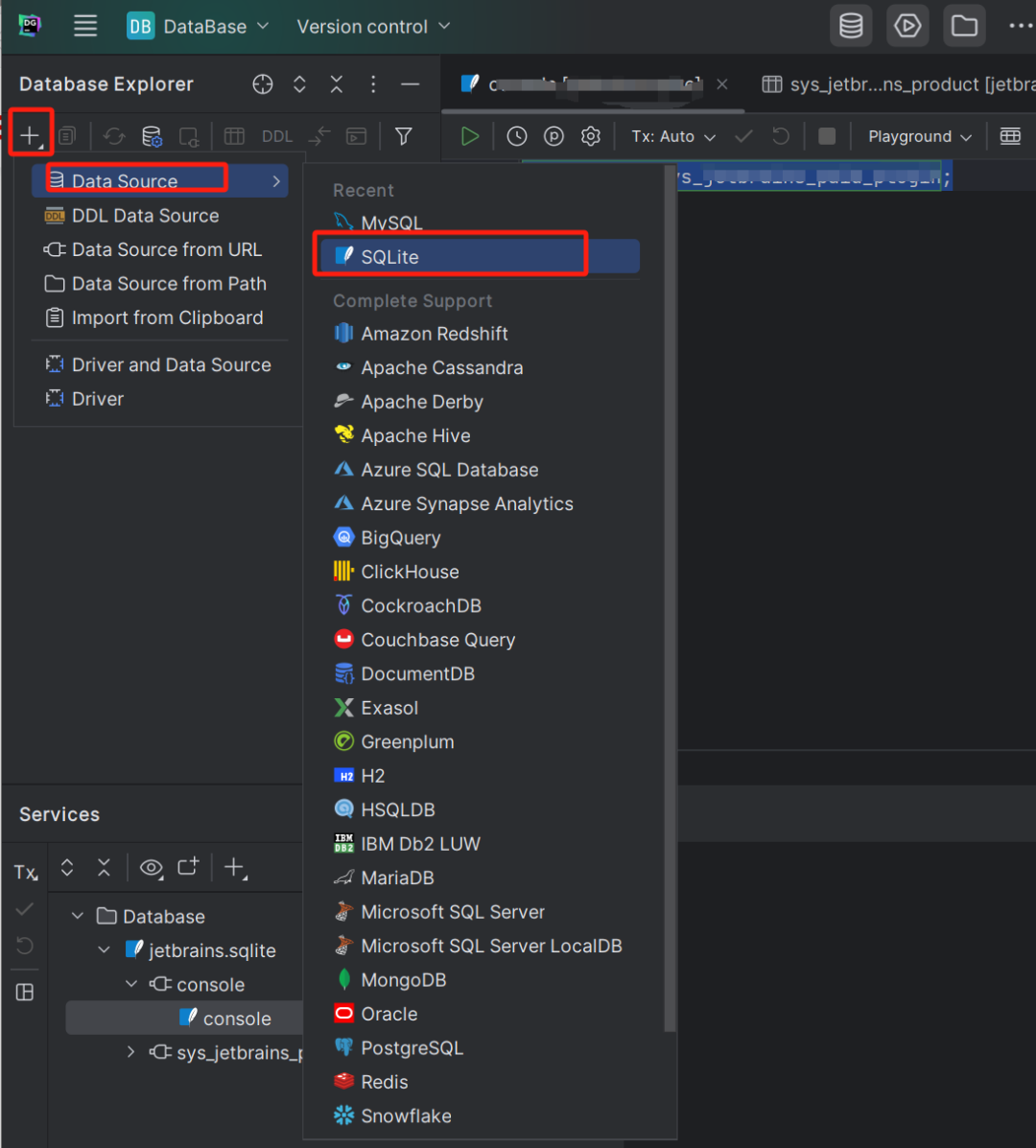This screenshot has height=1148, width=1036.
Task: Click the disconnect icon in Database Explorer toolbar
Action: pos(189,136)
